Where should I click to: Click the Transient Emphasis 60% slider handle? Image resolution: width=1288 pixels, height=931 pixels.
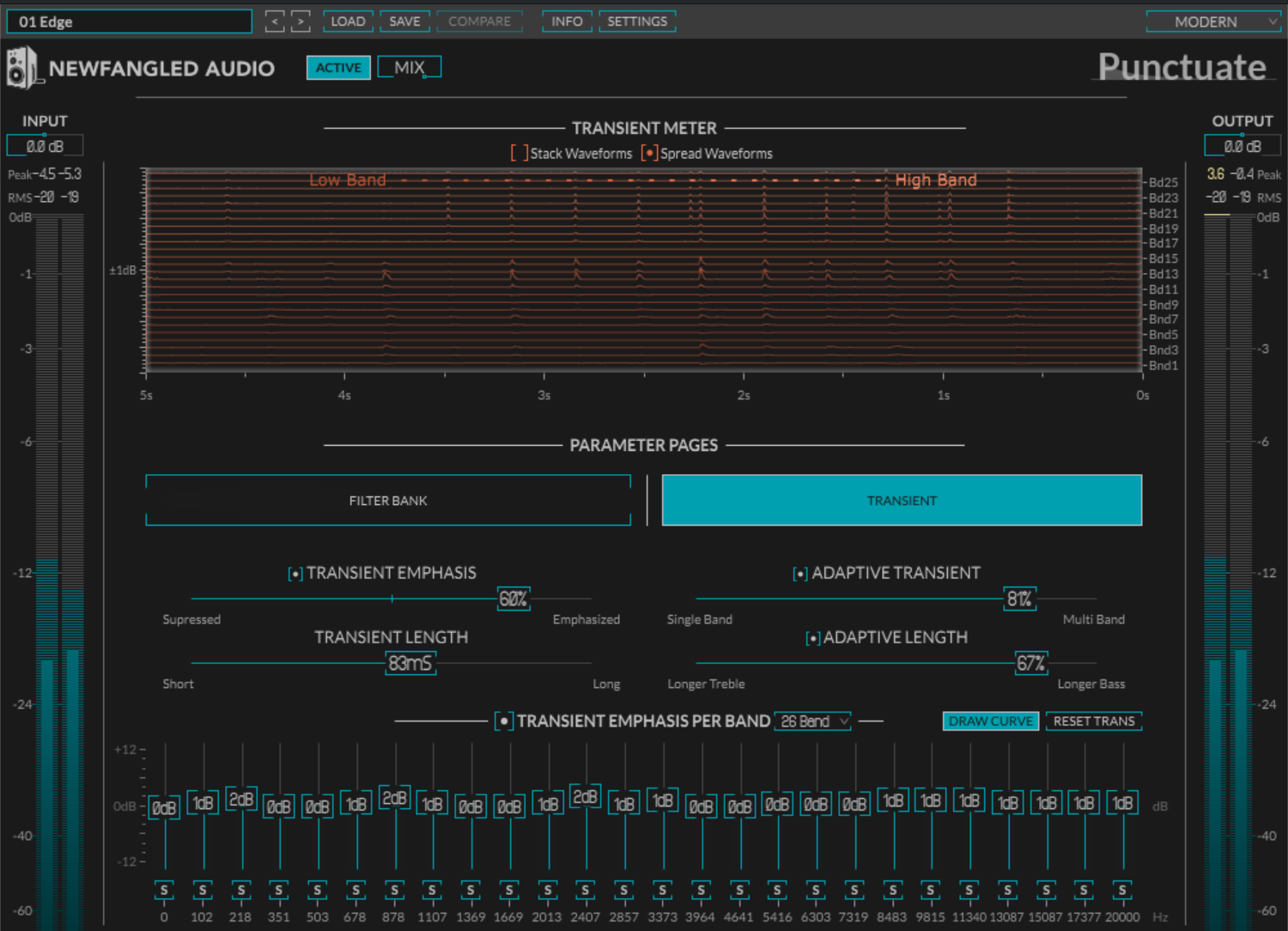(x=513, y=599)
